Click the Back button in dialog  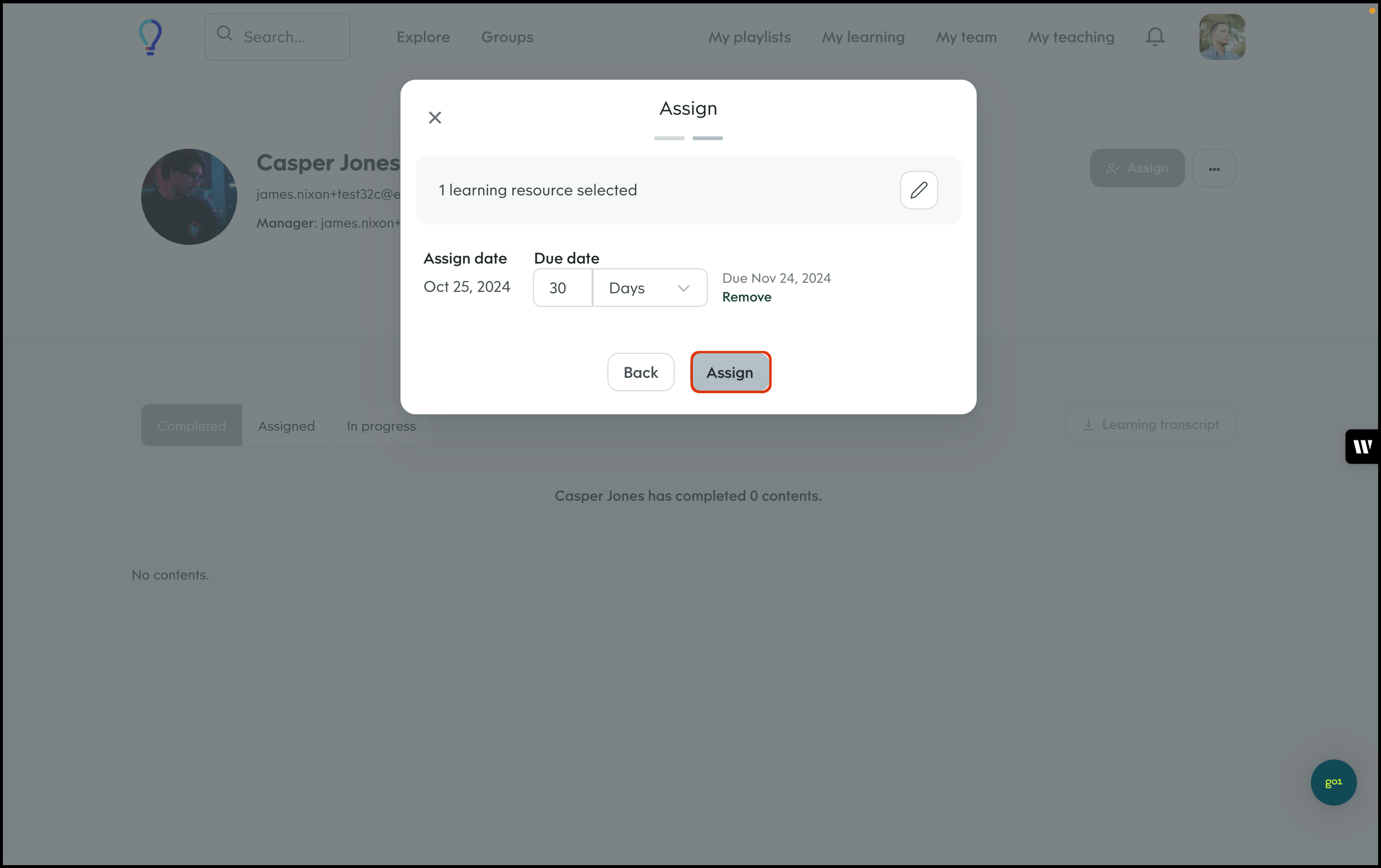coord(641,372)
